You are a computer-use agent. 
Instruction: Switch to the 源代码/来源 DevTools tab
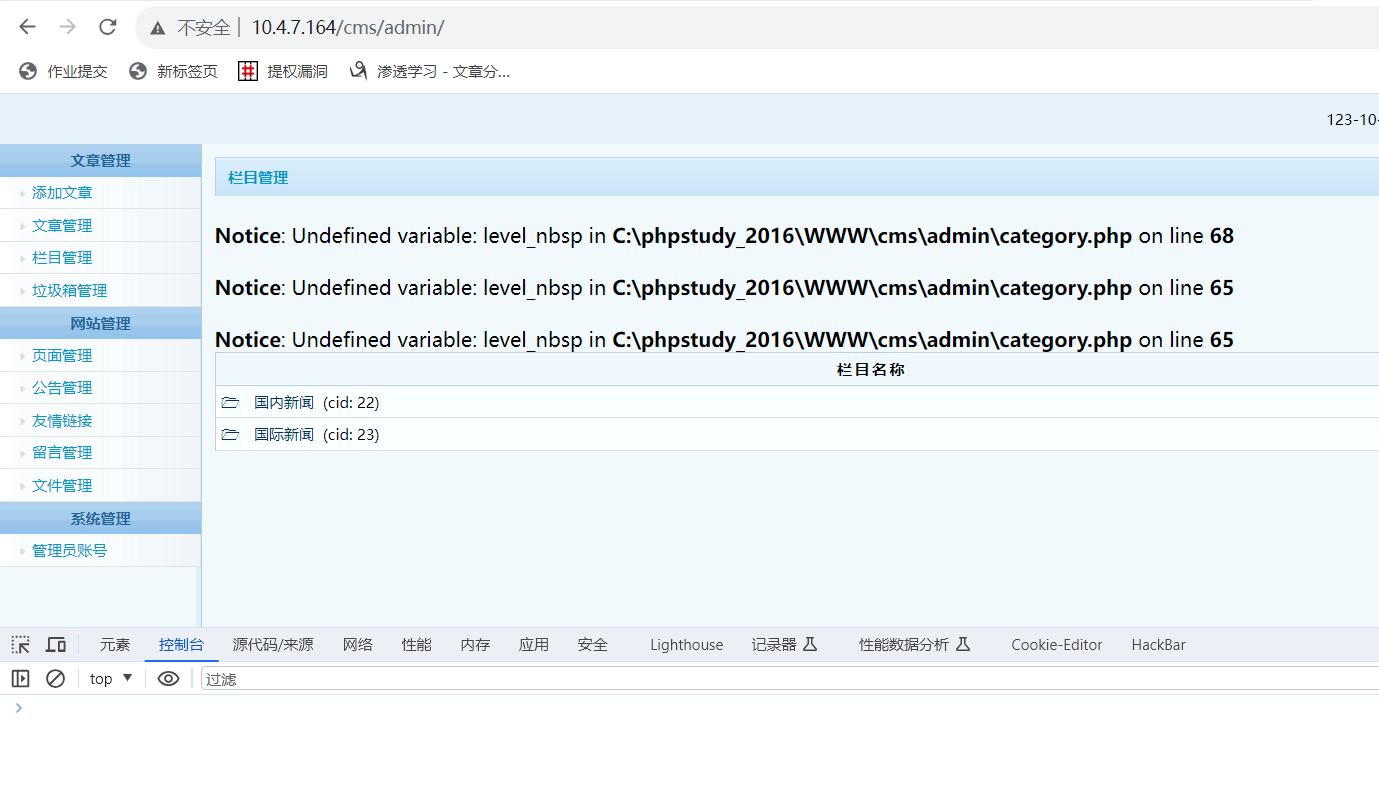click(x=273, y=645)
